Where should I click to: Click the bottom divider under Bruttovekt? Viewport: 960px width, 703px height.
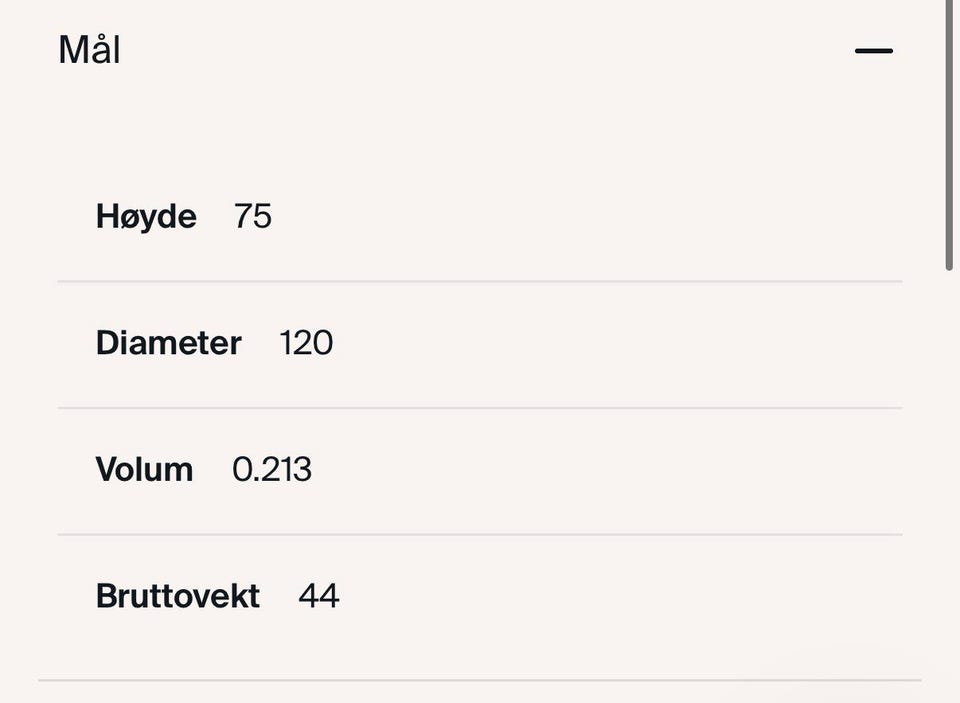(480, 680)
